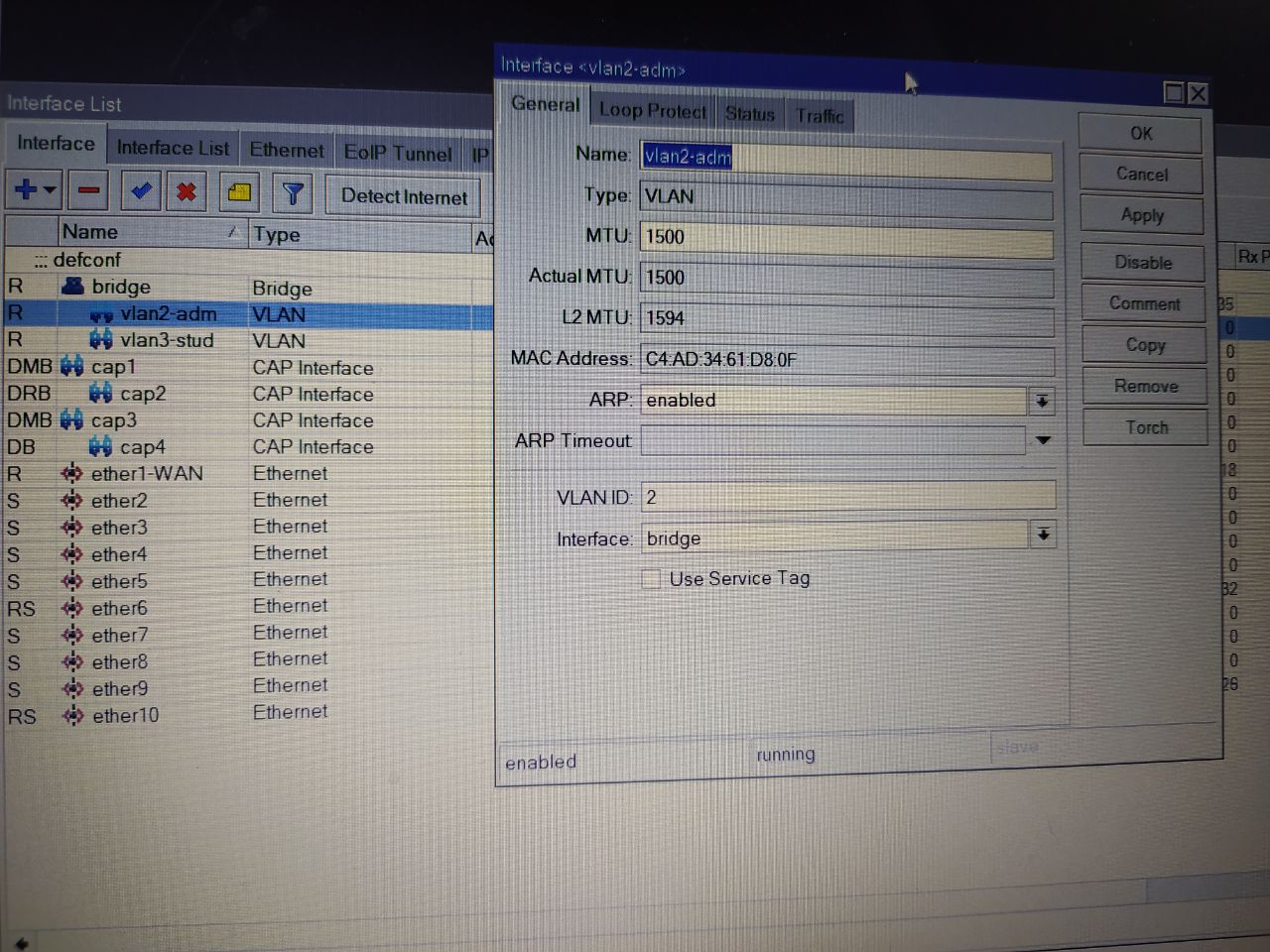Click the ether9 ethernet icon
Image resolution: width=1270 pixels, height=952 pixels.
pyautogui.click(x=72, y=688)
